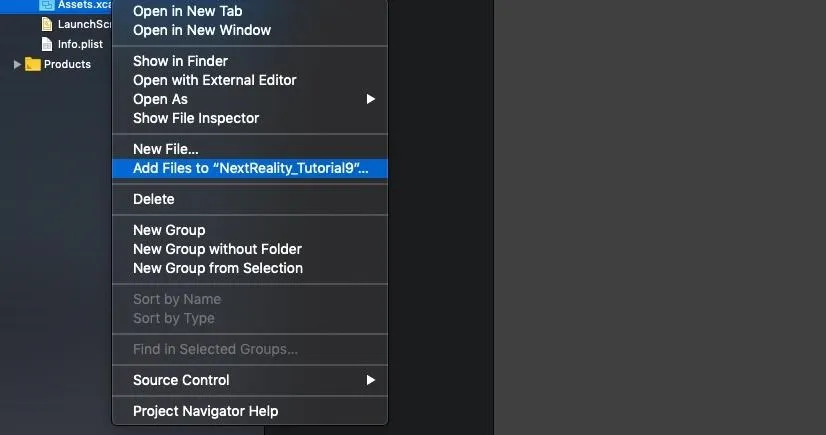The image size is (826, 435).
Task: Click the Products folder icon
Action: tap(33, 64)
